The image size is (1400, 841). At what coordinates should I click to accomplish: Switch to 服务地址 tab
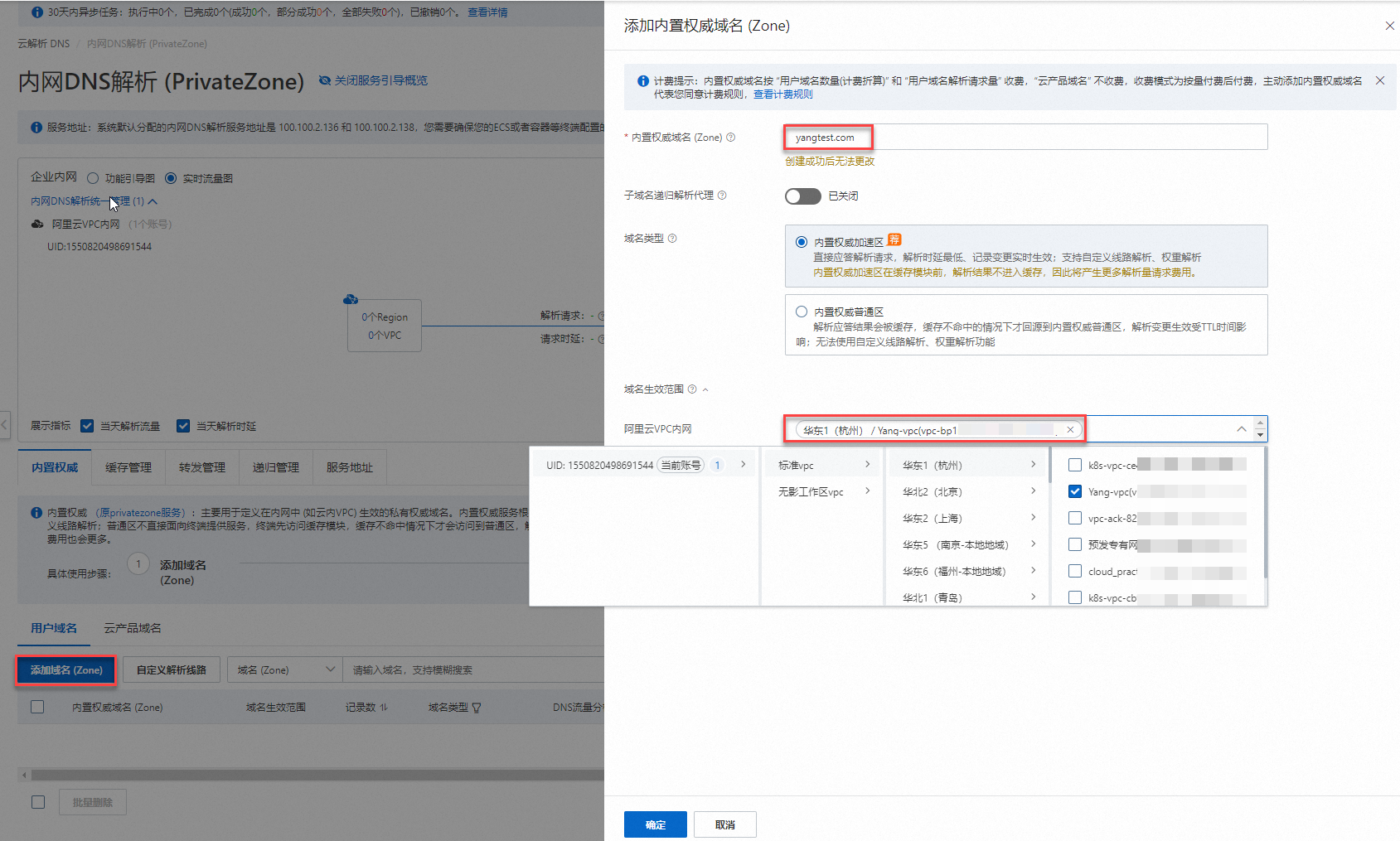click(x=350, y=467)
